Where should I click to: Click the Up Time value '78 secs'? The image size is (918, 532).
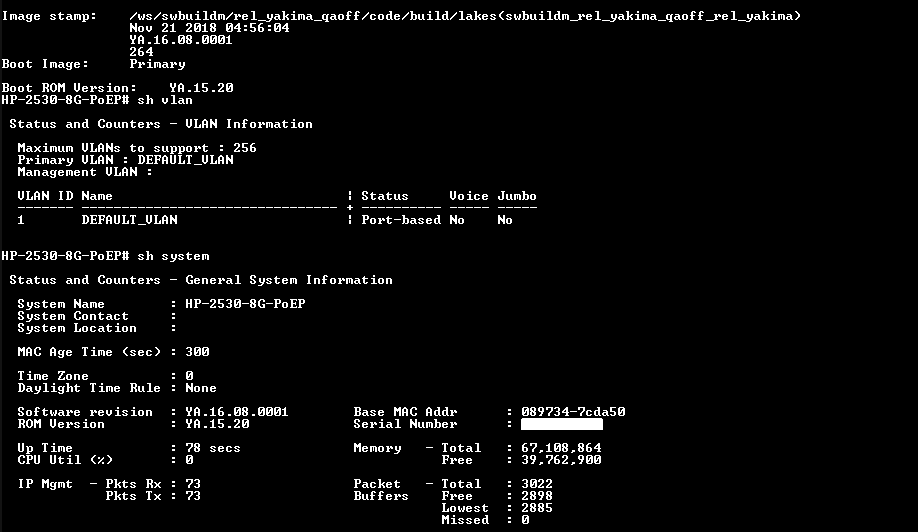(x=213, y=448)
